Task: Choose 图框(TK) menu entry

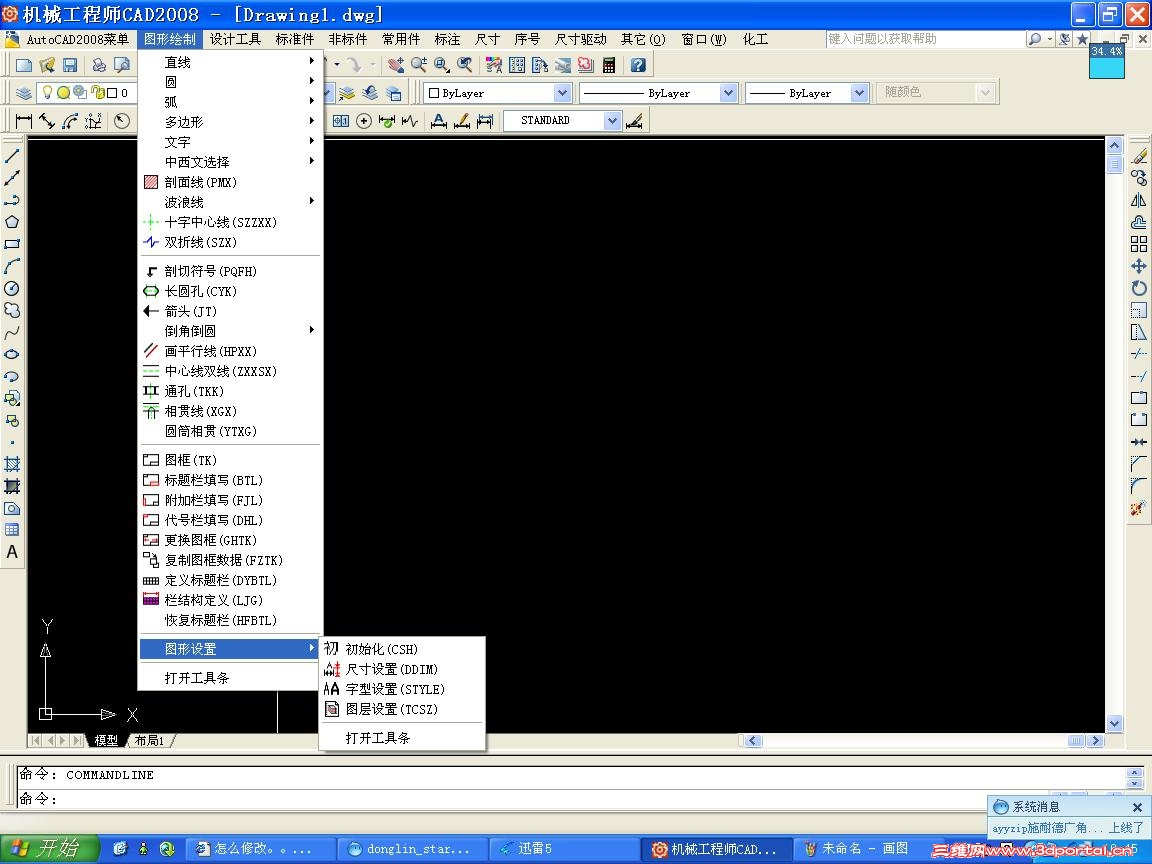Action: pyautogui.click(x=231, y=460)
